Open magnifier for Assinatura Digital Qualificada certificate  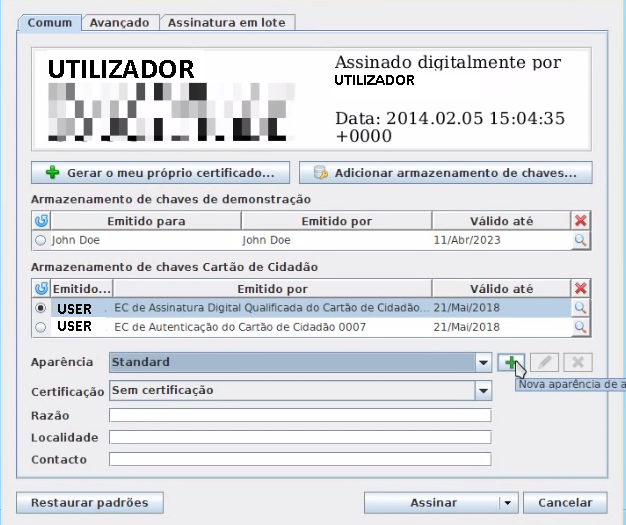pos(581,308)
